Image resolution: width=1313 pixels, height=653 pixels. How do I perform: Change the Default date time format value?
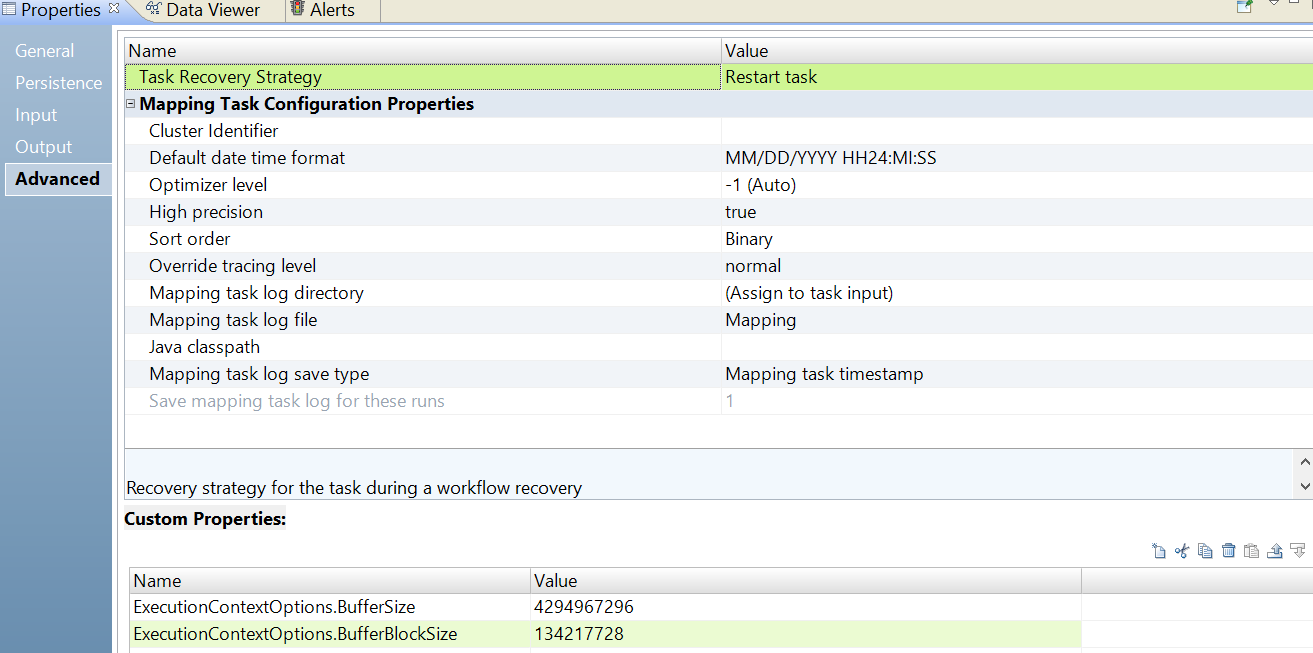[x=1017, y=158]
